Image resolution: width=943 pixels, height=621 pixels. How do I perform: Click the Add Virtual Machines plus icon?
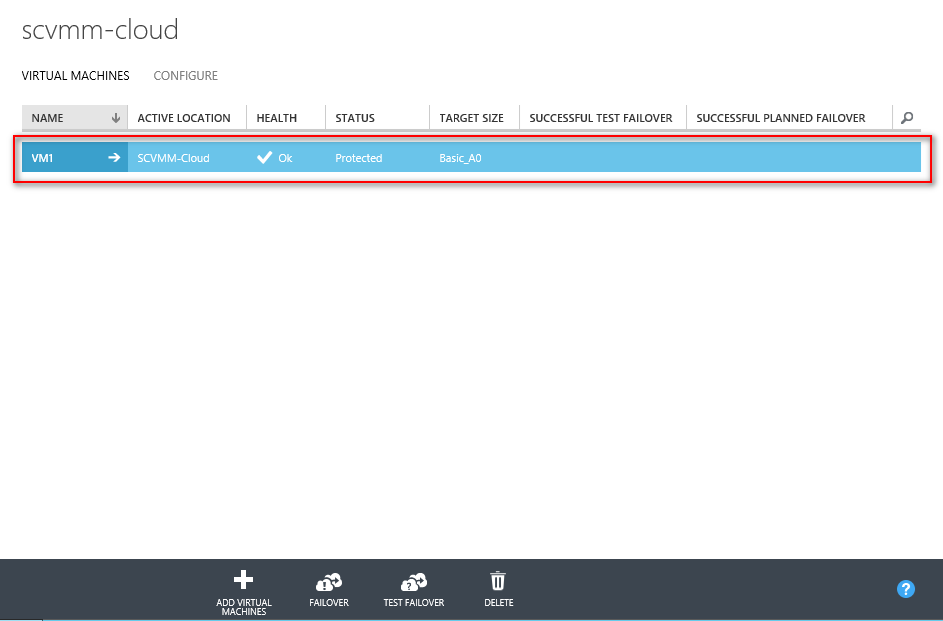pos(244,580)
